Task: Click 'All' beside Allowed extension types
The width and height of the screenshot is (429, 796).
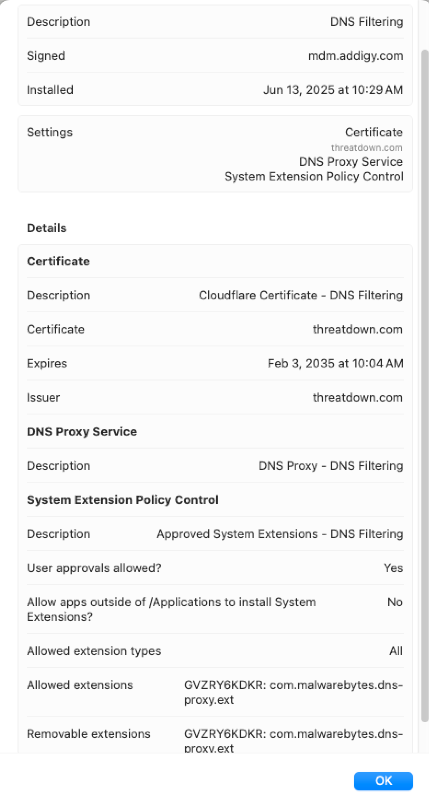Action: coord(395,651)
